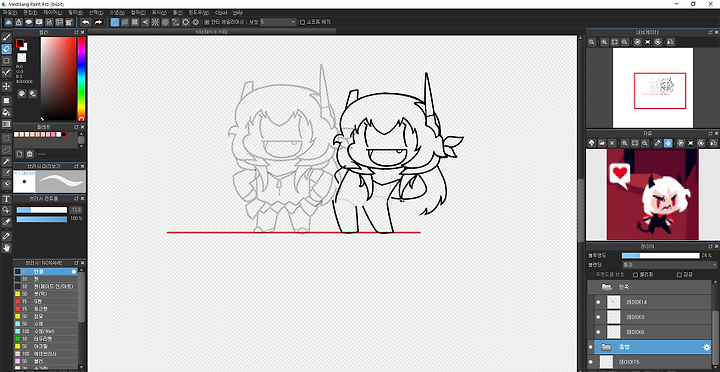Screen dimensions: 720x372
Task: Click hand icon in Reference panel toolbar
Action: [668, 143]
